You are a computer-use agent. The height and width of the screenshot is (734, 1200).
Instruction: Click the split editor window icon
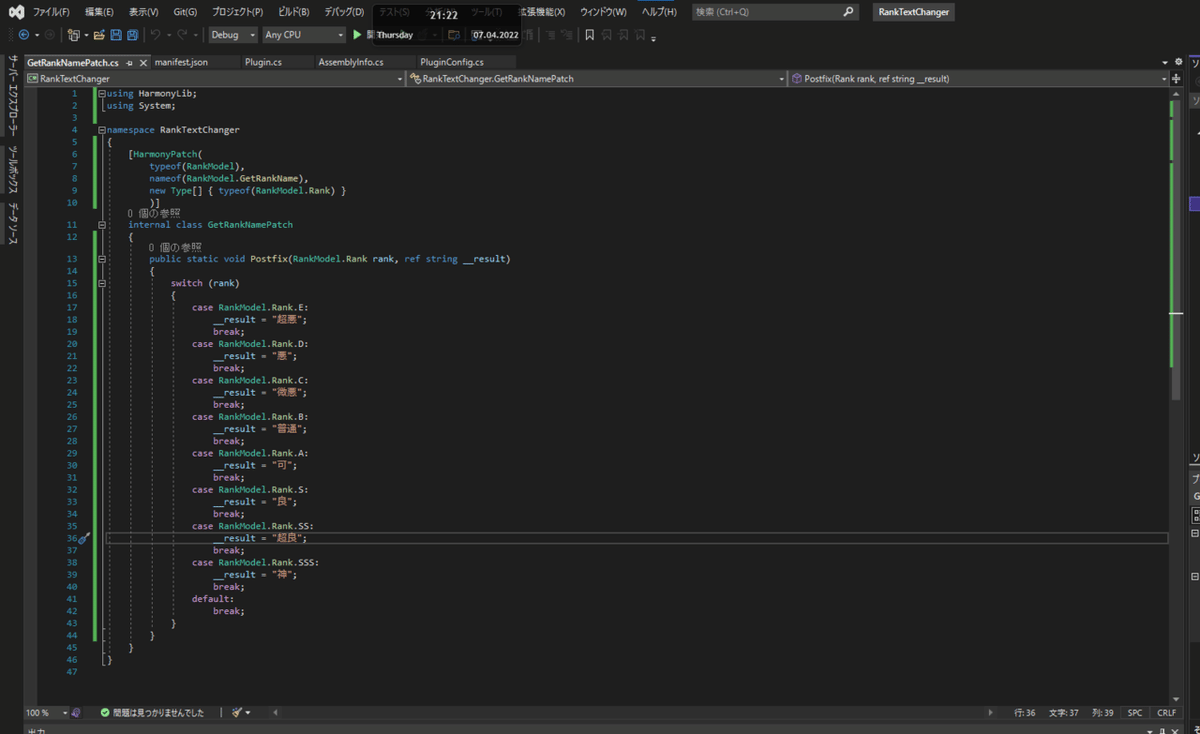pyautogui.click(x=1176, y=78)
